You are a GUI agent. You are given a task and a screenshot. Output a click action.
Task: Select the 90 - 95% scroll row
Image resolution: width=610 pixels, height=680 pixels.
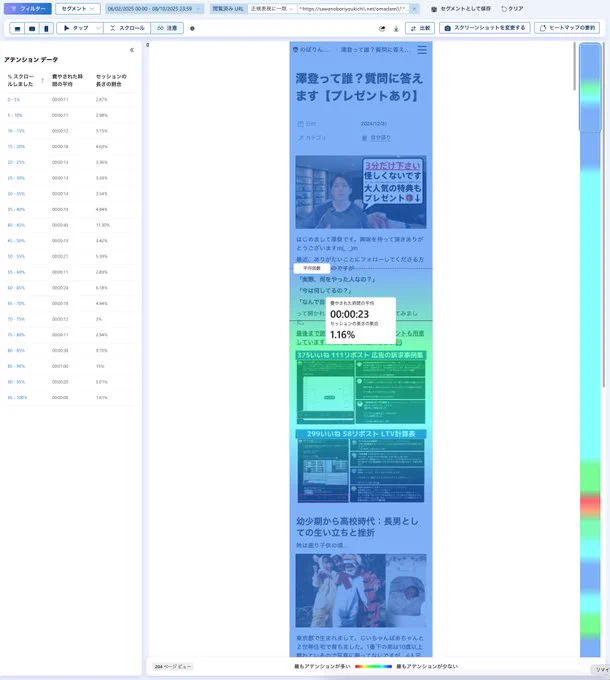coord(69,382)
